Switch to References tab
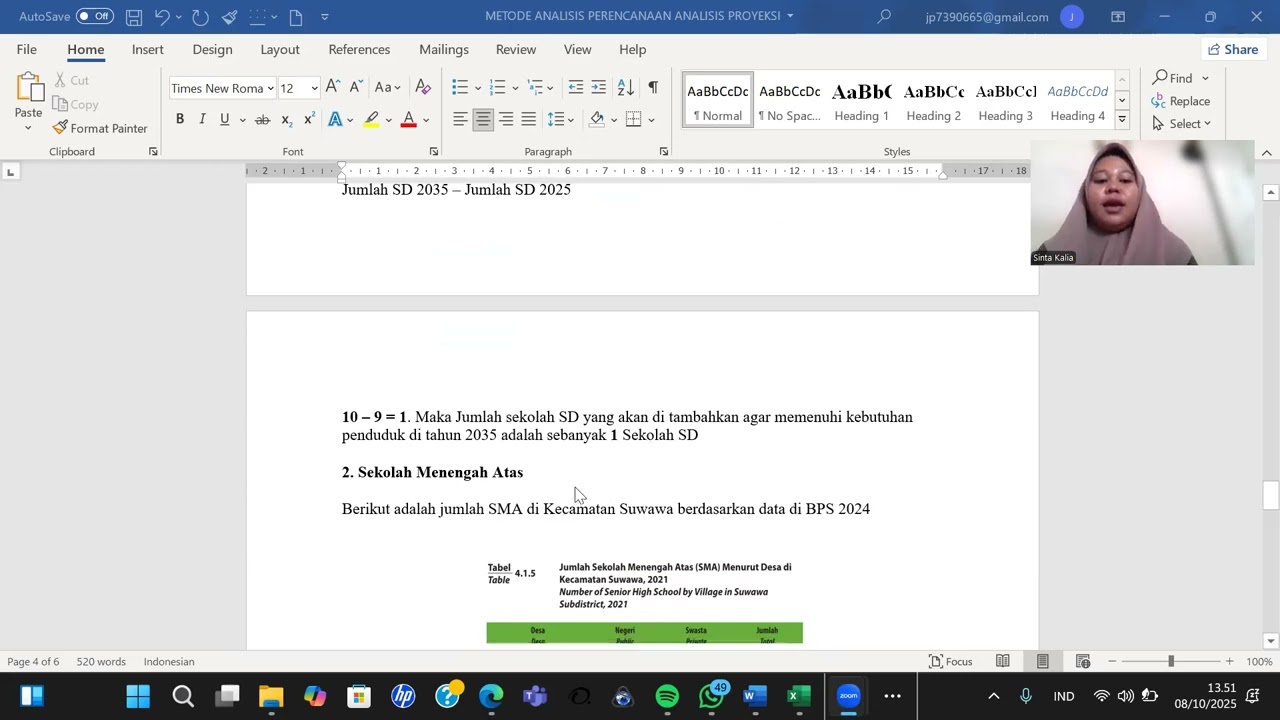 (359, 49)
